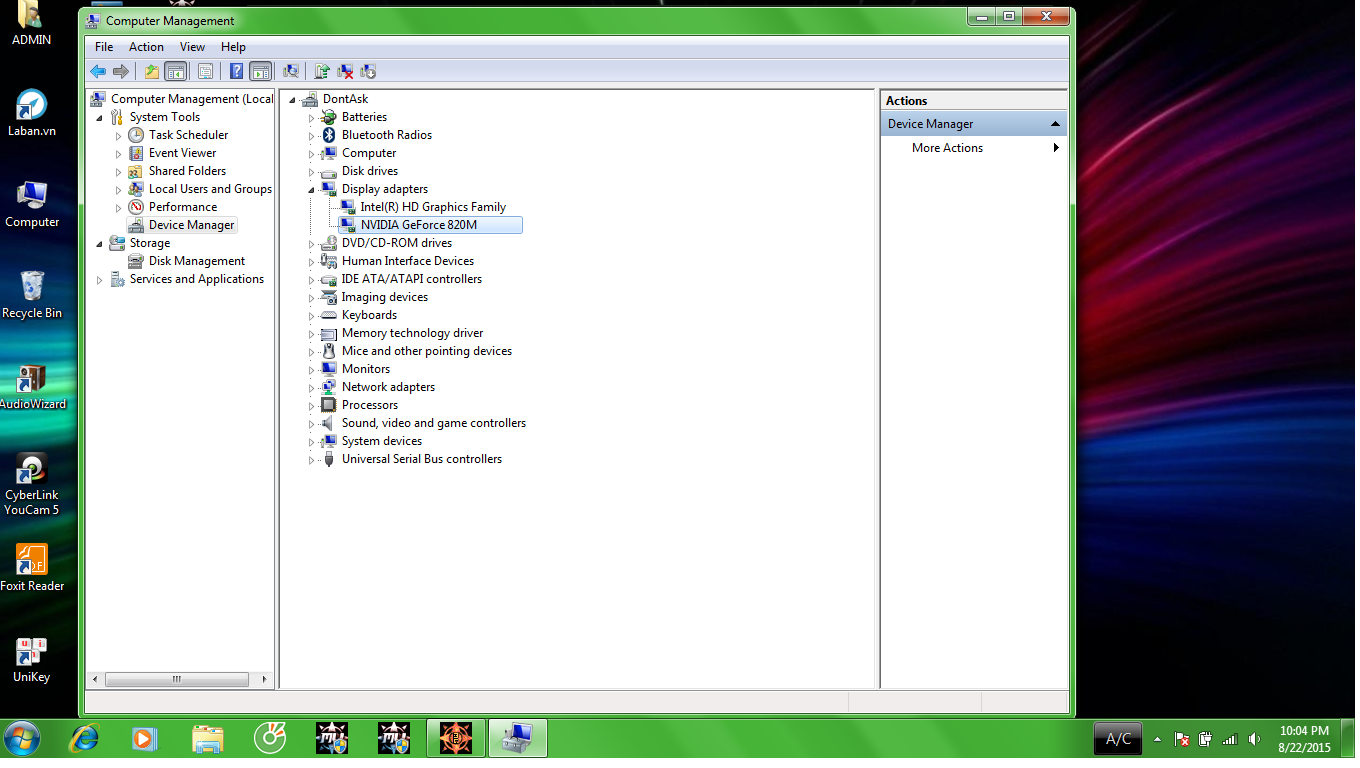Open Internet Explorer from the taskbar
This screenshot has height=768, width=1360.
click(x=84, y=739)
